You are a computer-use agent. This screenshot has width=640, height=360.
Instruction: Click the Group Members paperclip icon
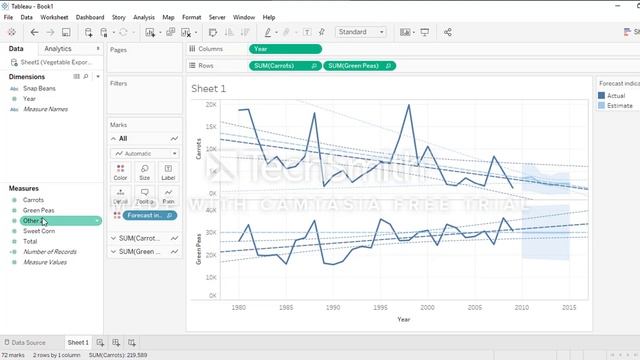click(x=287, y=32)
